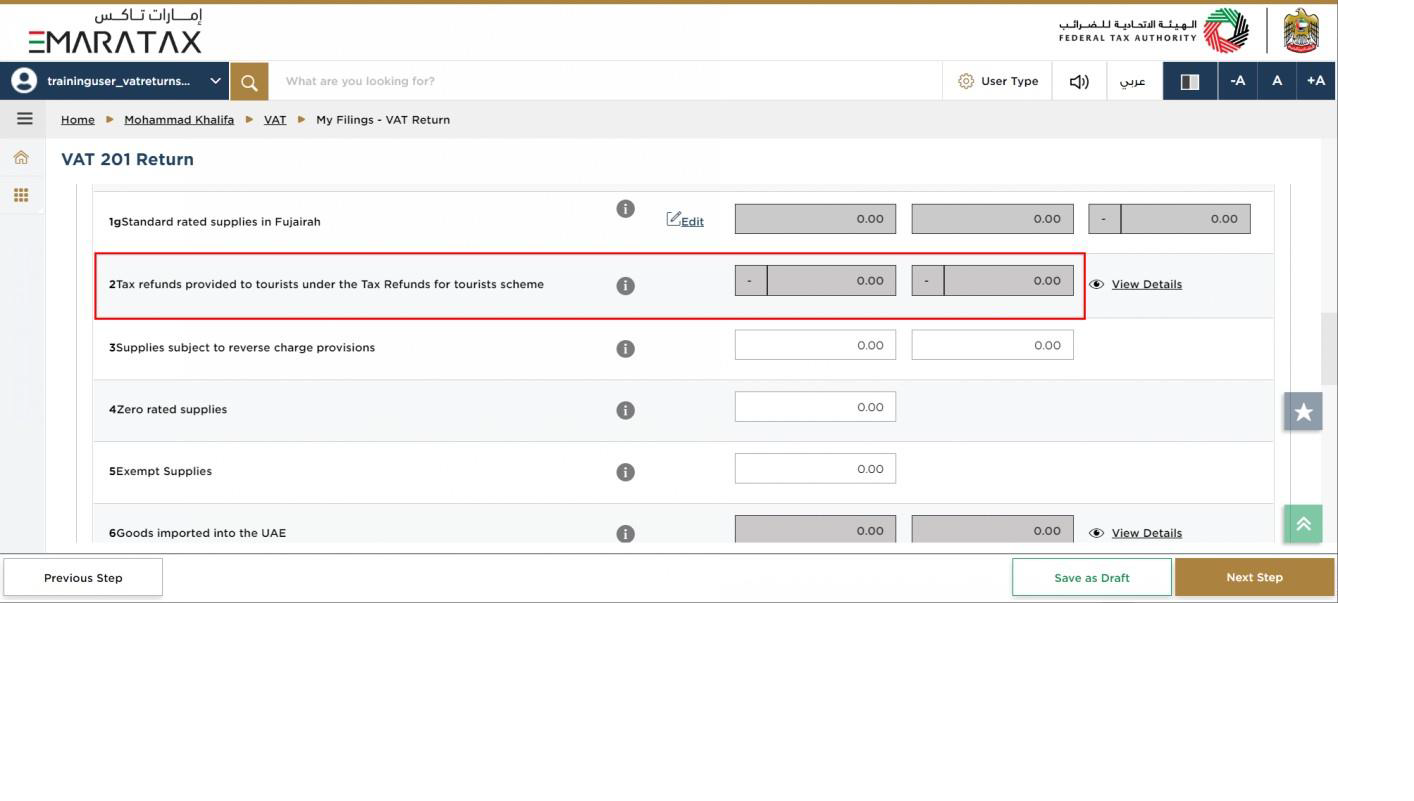Click VAT amount field for reverse charge supplies
The image size is (1414, 801).
[x=992, y=345]
